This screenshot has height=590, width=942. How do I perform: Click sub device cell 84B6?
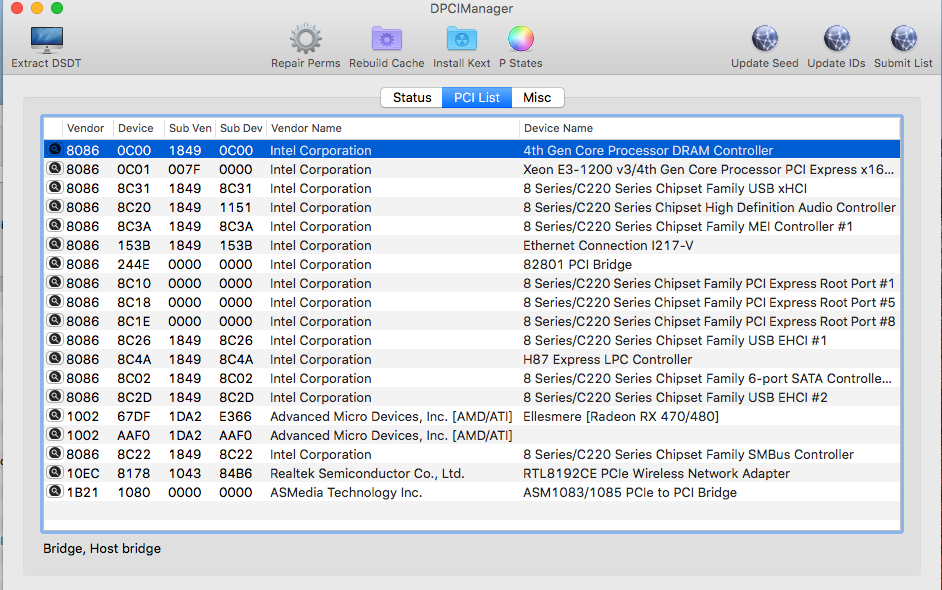point(236,473)
